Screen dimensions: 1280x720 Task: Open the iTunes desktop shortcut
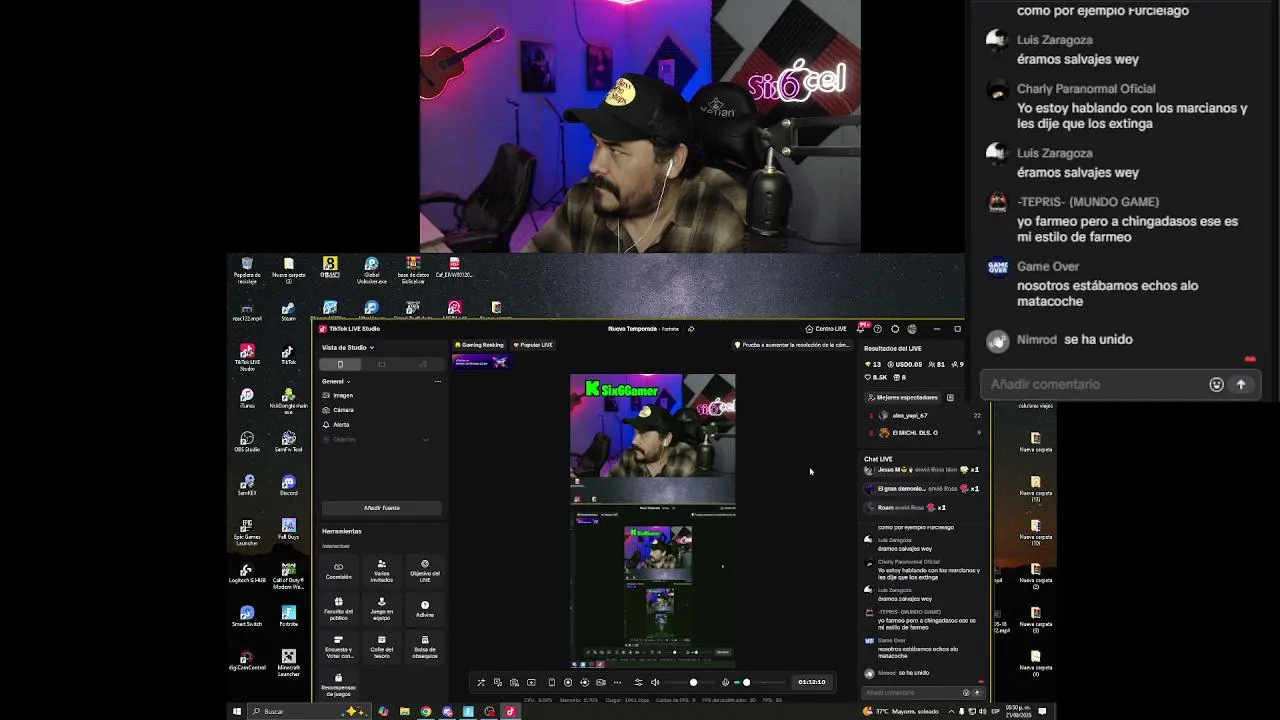click(x=247, y=398)
